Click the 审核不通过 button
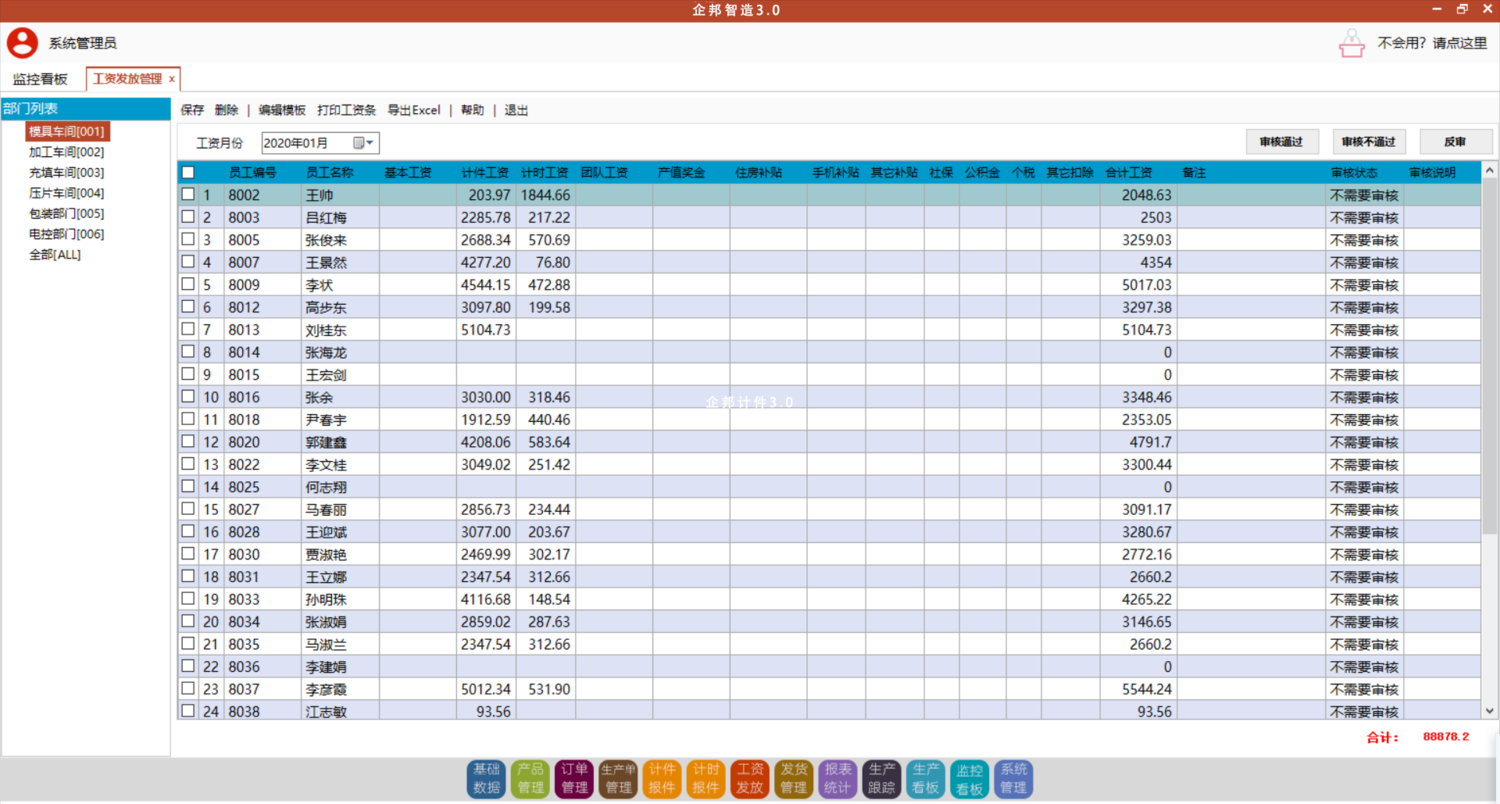 coord(1369,142)
